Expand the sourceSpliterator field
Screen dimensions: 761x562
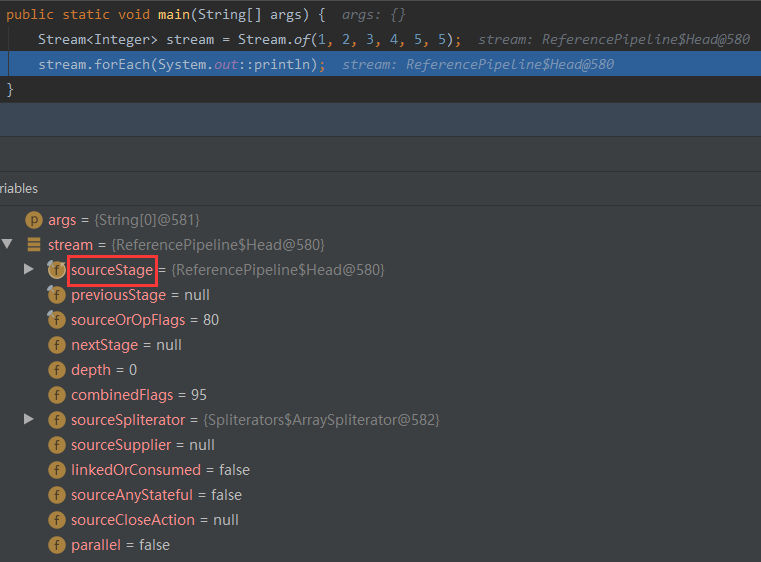coord(29,419)
